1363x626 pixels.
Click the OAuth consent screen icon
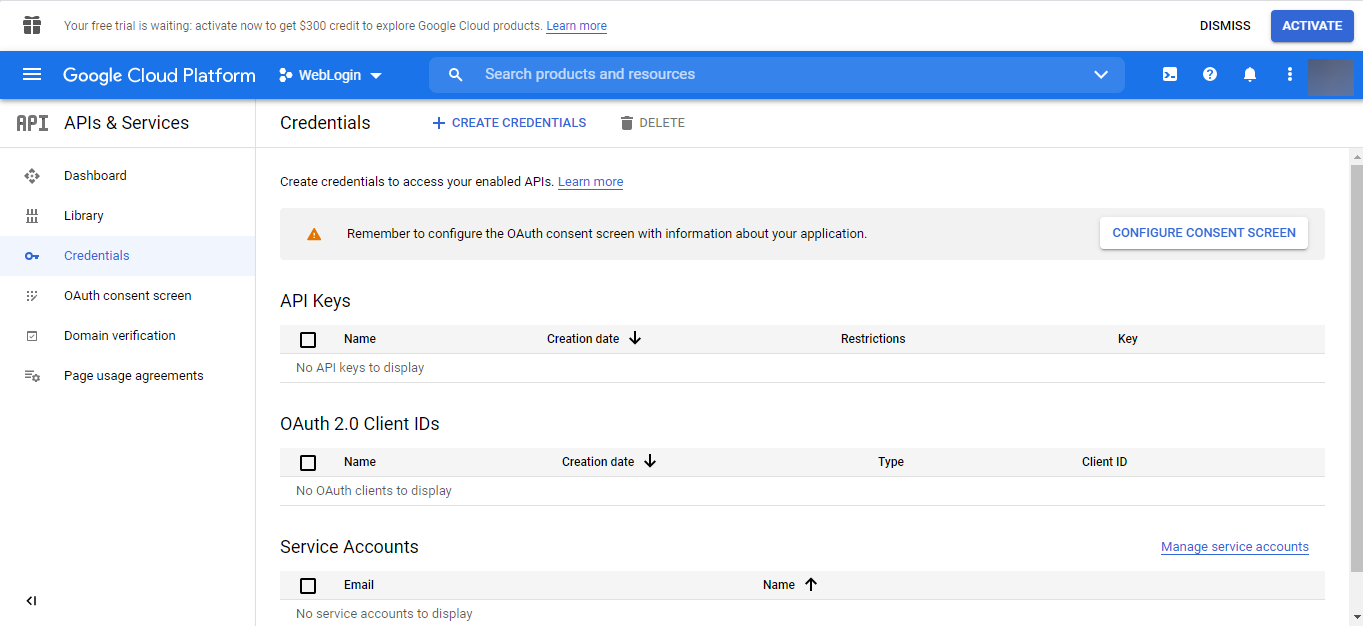[32, 296]
